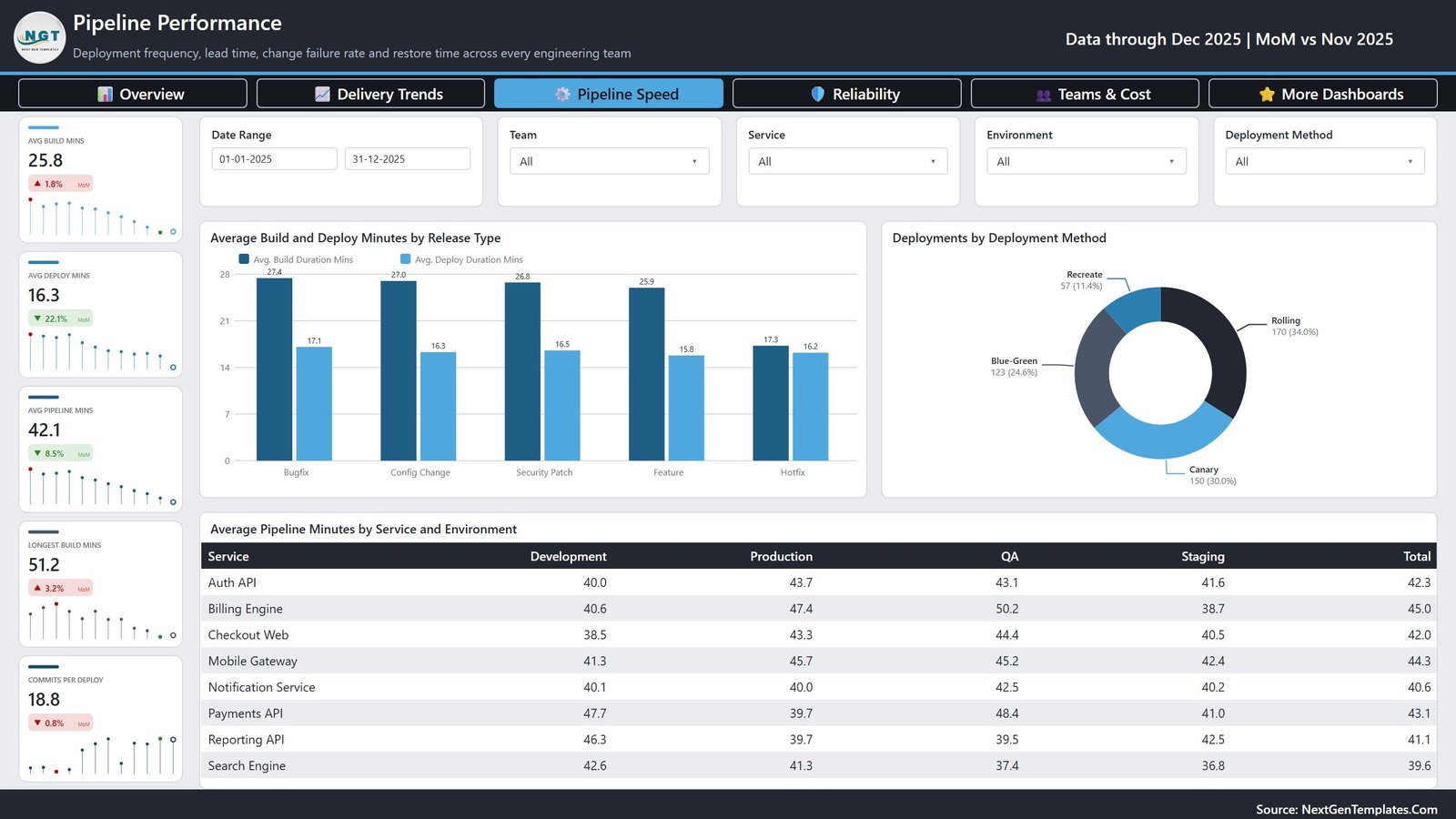Click the Checkout Web row label
Viewport: 1456px width, 819px height.
click(x=248, y=635)
